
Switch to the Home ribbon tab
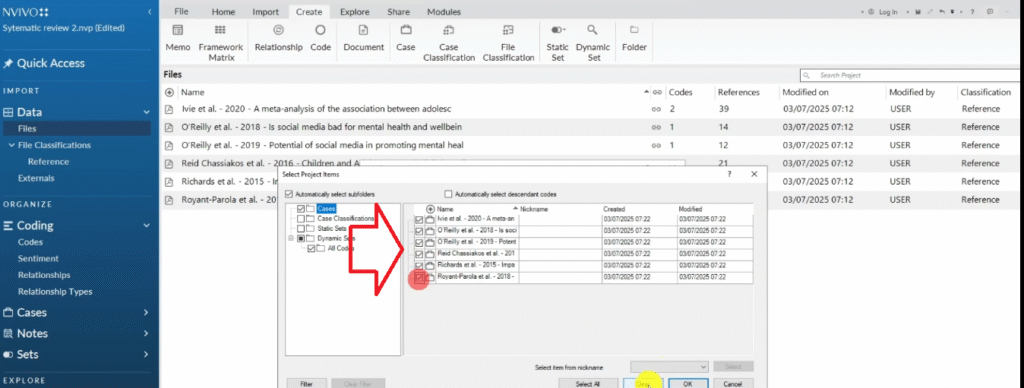223,12
